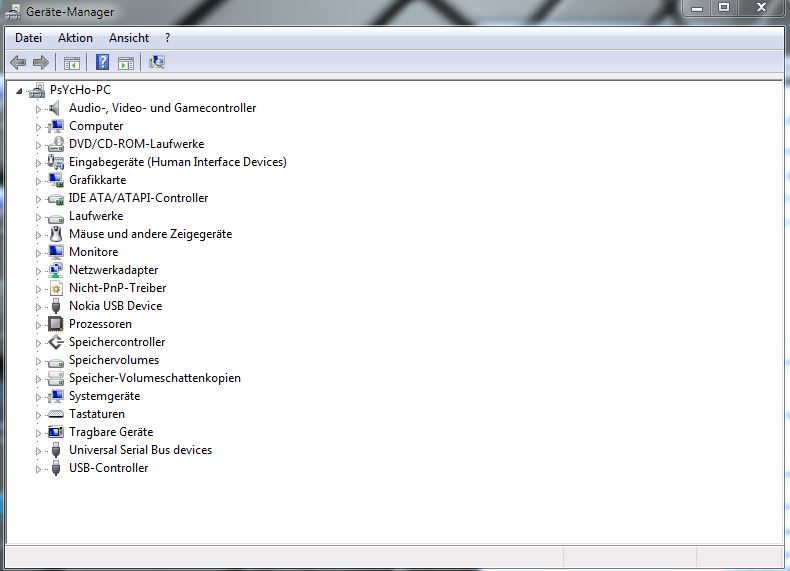Collapse the PsYcHo-PC root node
Image resolution: width=790 pixels, height=571 pixels.
20,91
